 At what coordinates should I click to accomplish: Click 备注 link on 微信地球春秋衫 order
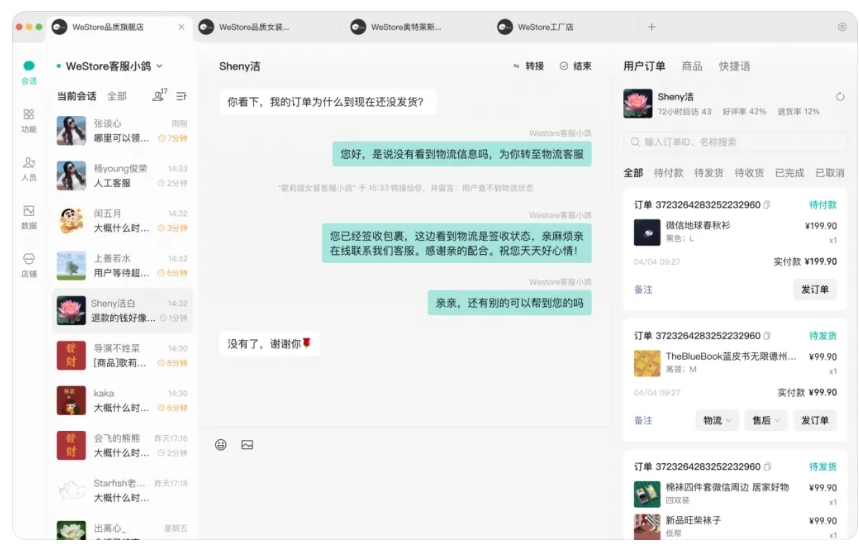[643, 290]
